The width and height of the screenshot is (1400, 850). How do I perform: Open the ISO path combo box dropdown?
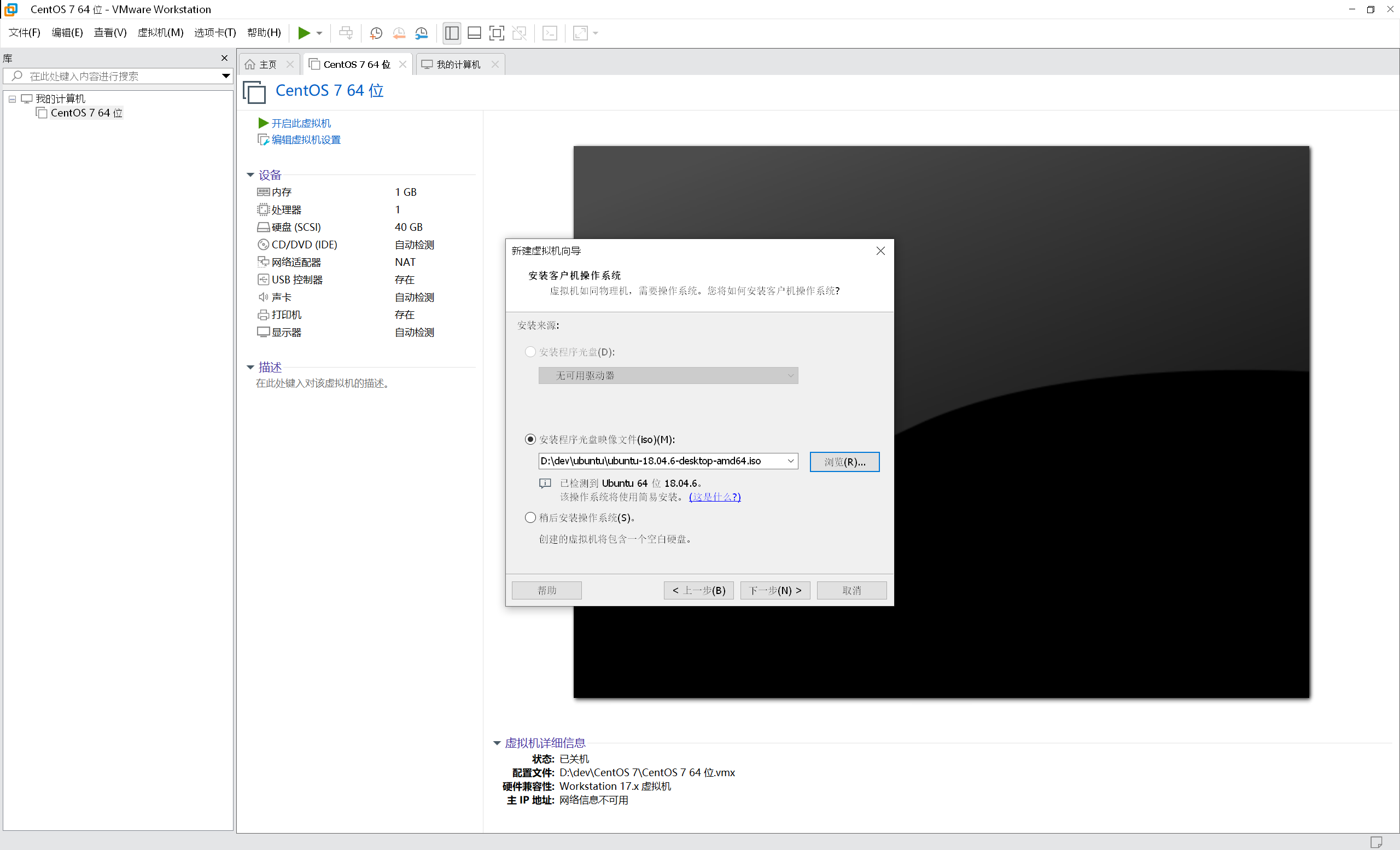790,461
